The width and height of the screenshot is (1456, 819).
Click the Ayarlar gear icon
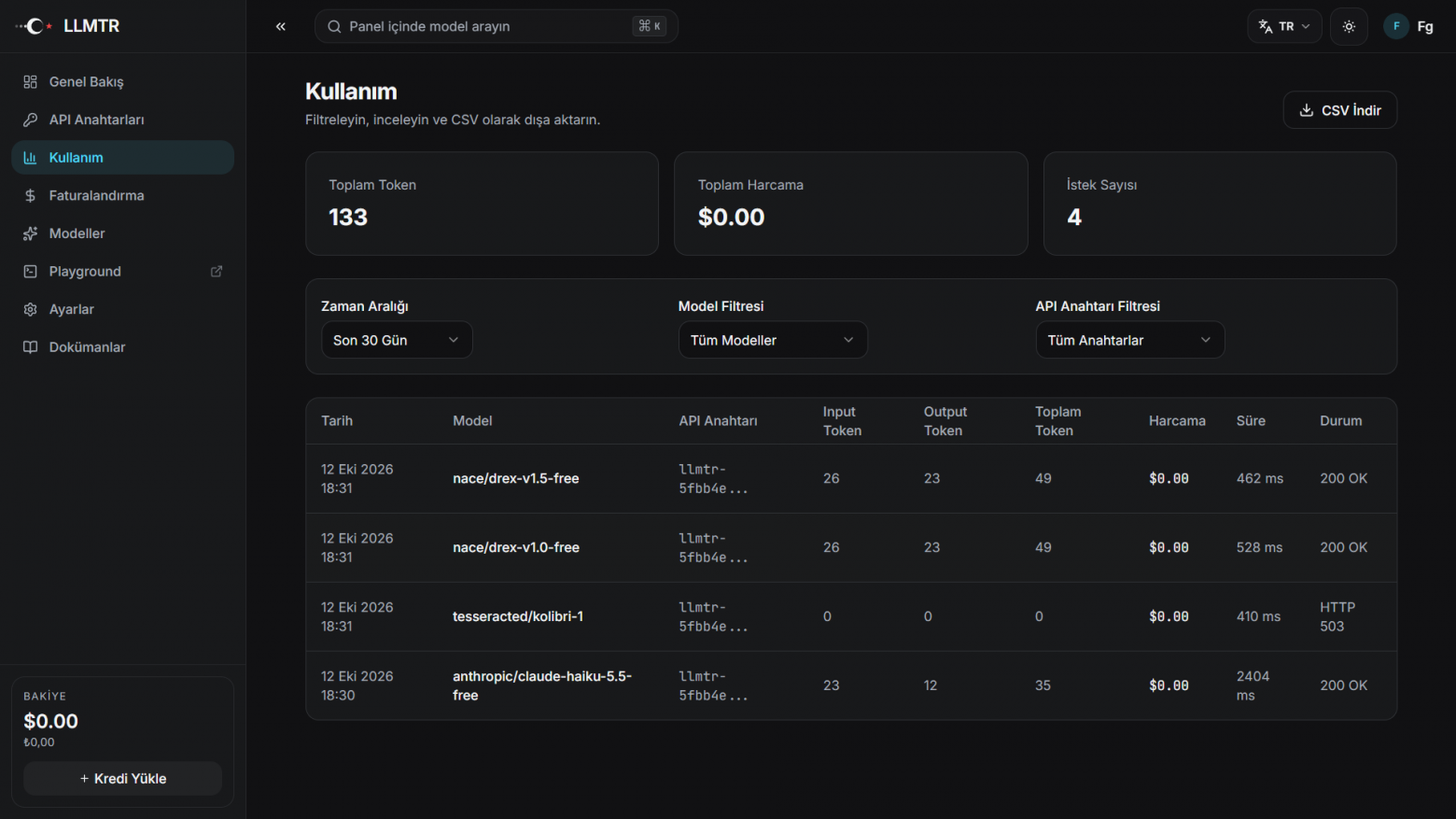tap(31, 309)
